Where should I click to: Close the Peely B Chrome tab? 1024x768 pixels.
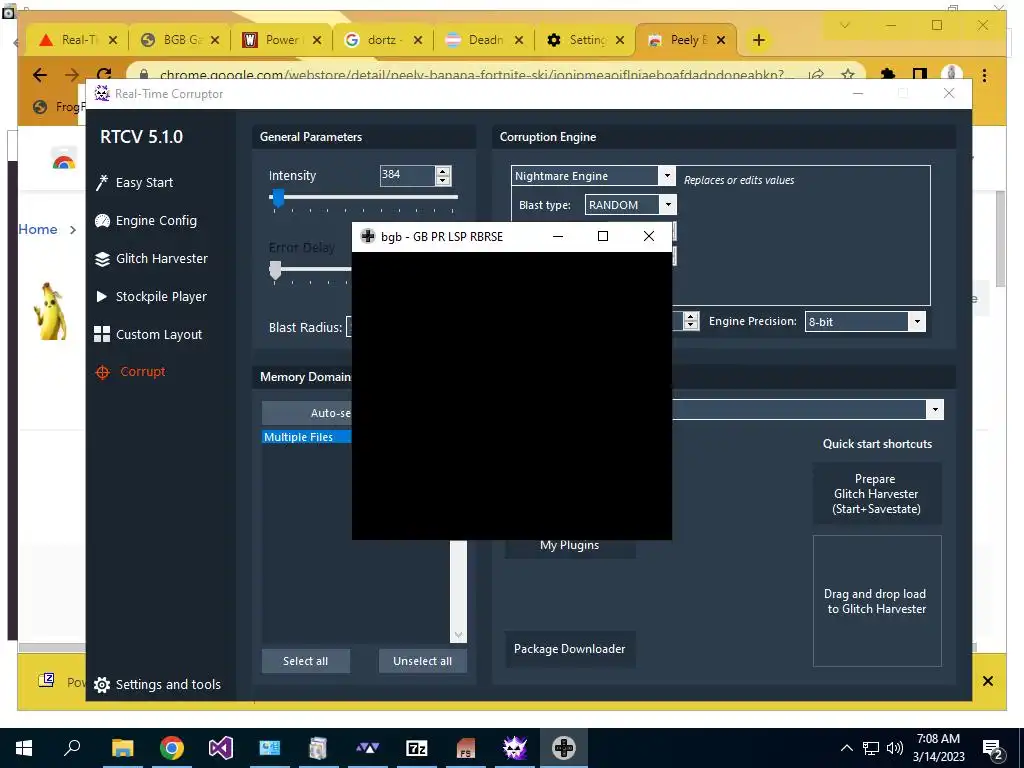[x=721, y=40]
